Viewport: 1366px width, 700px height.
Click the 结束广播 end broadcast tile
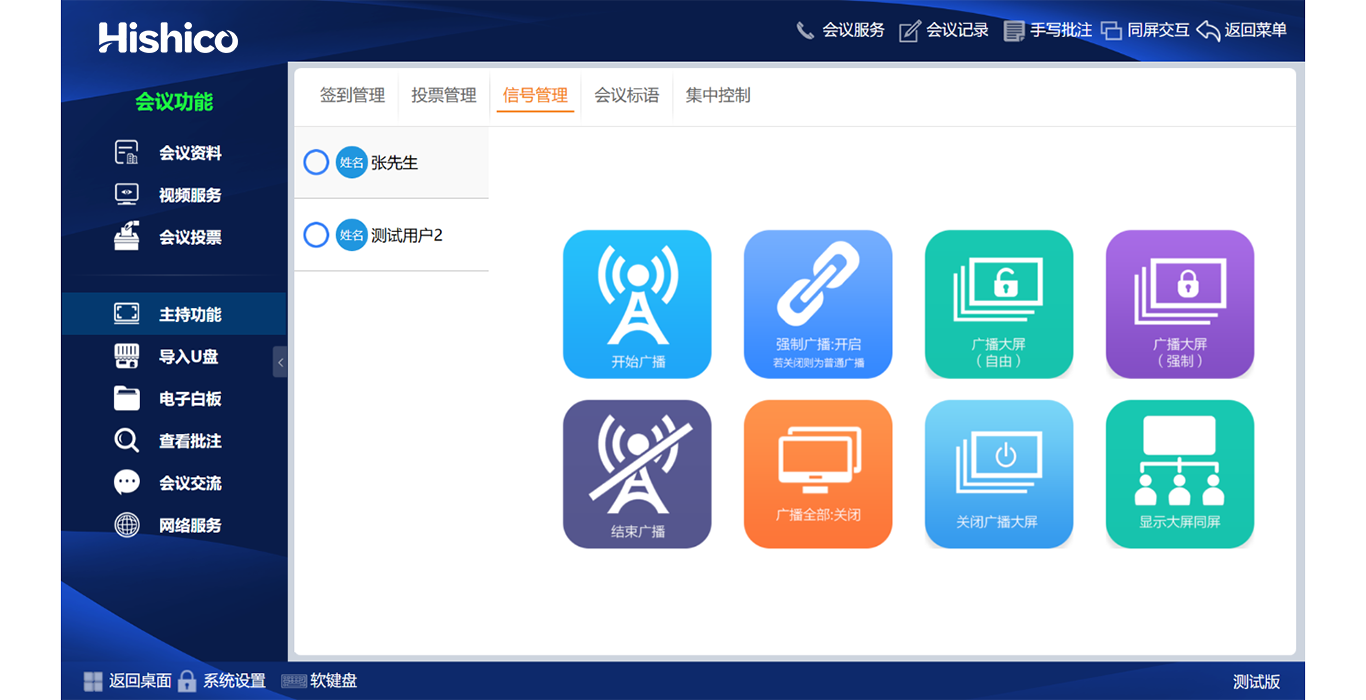point(637,474)
